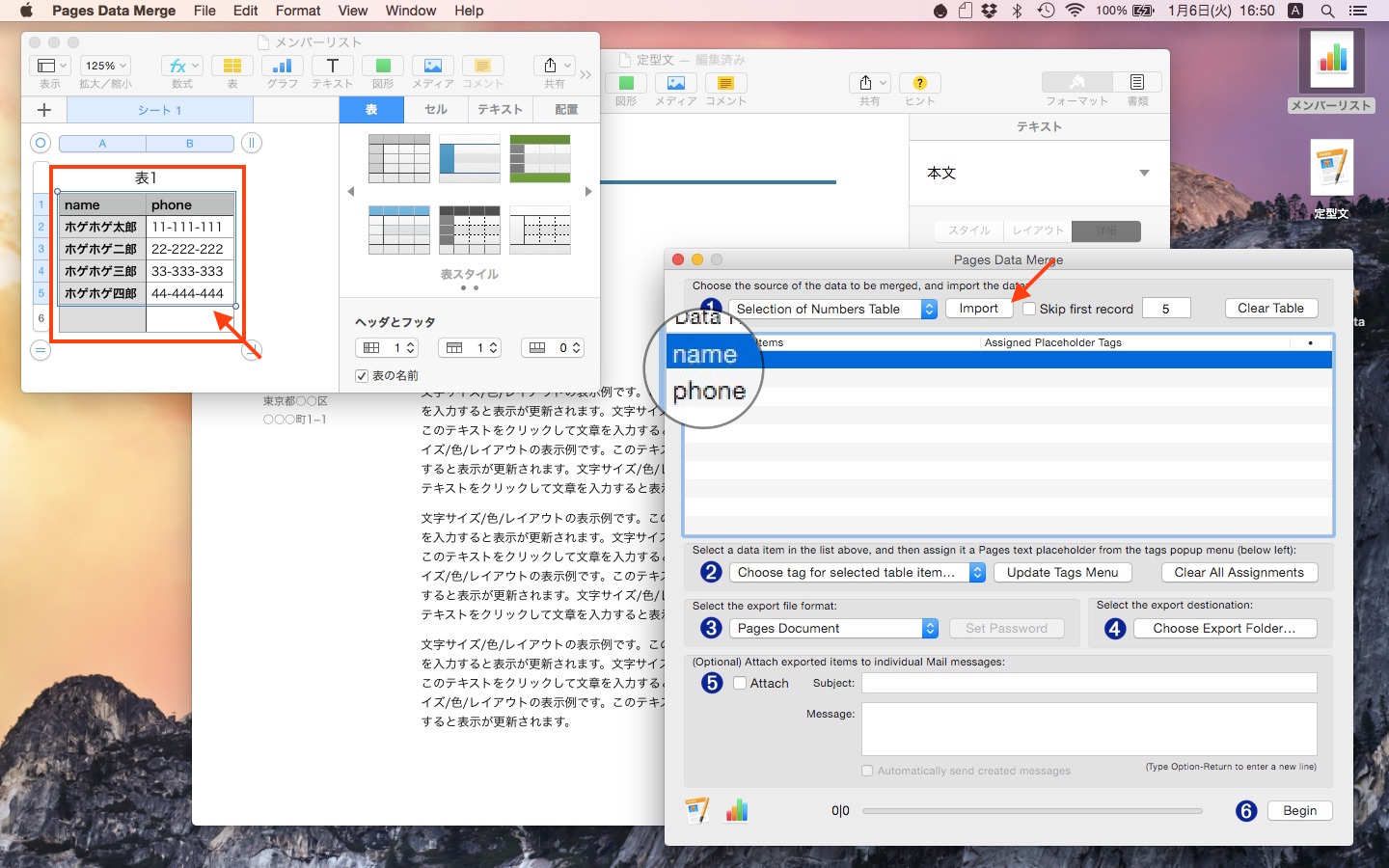
Task: Click the Update Tags Menu button
Action: (x=1063, y=572)
